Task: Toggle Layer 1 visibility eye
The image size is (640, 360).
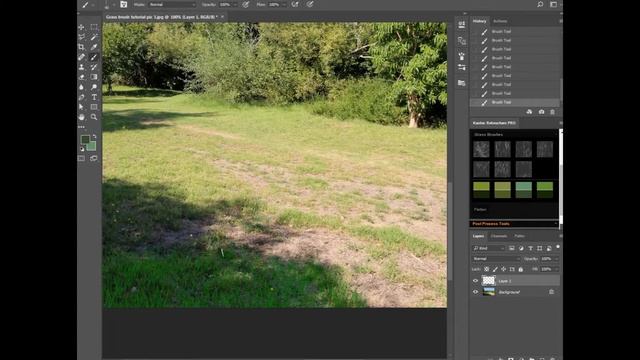Action: [476, 281]
